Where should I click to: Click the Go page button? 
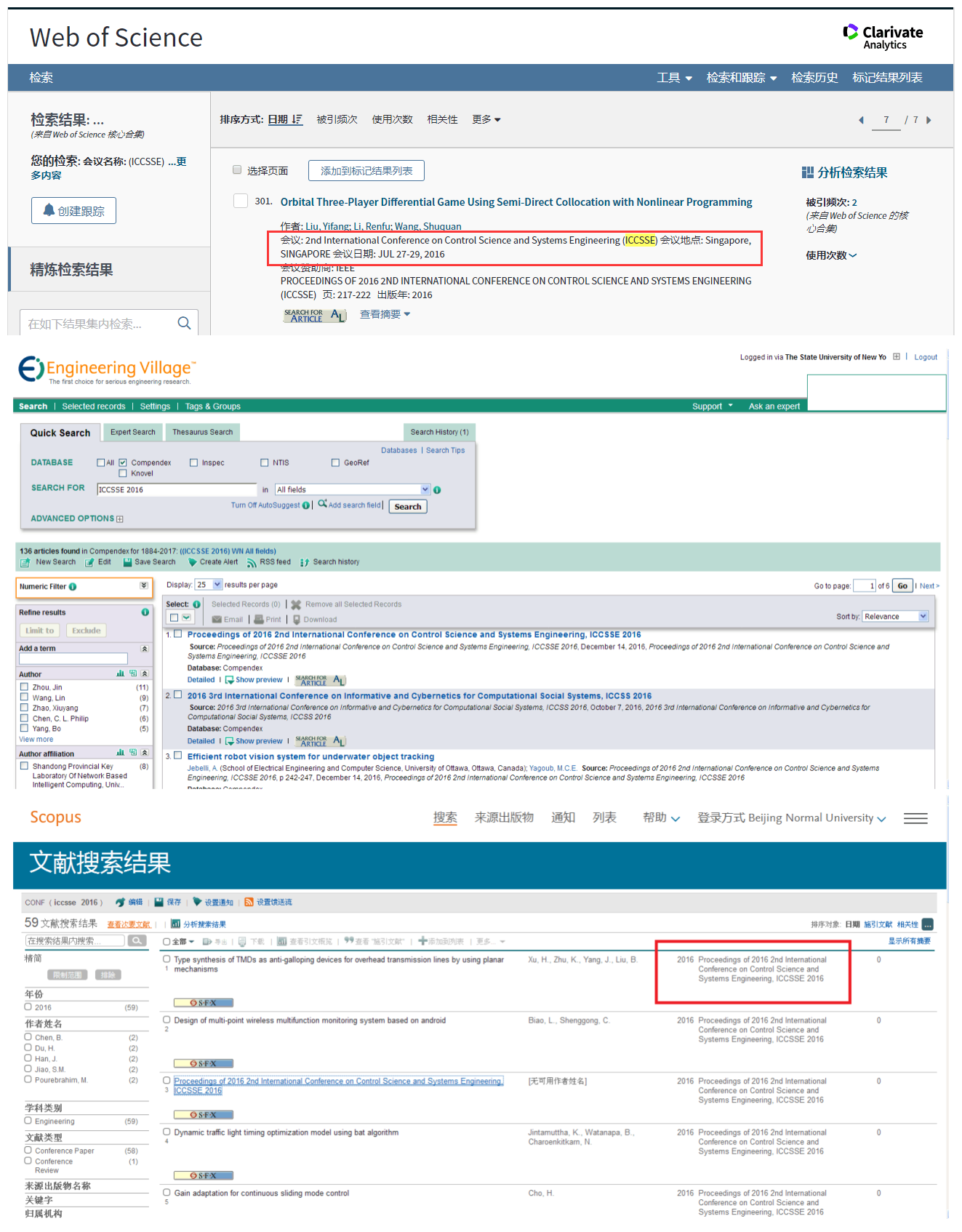tap(902, 586)
